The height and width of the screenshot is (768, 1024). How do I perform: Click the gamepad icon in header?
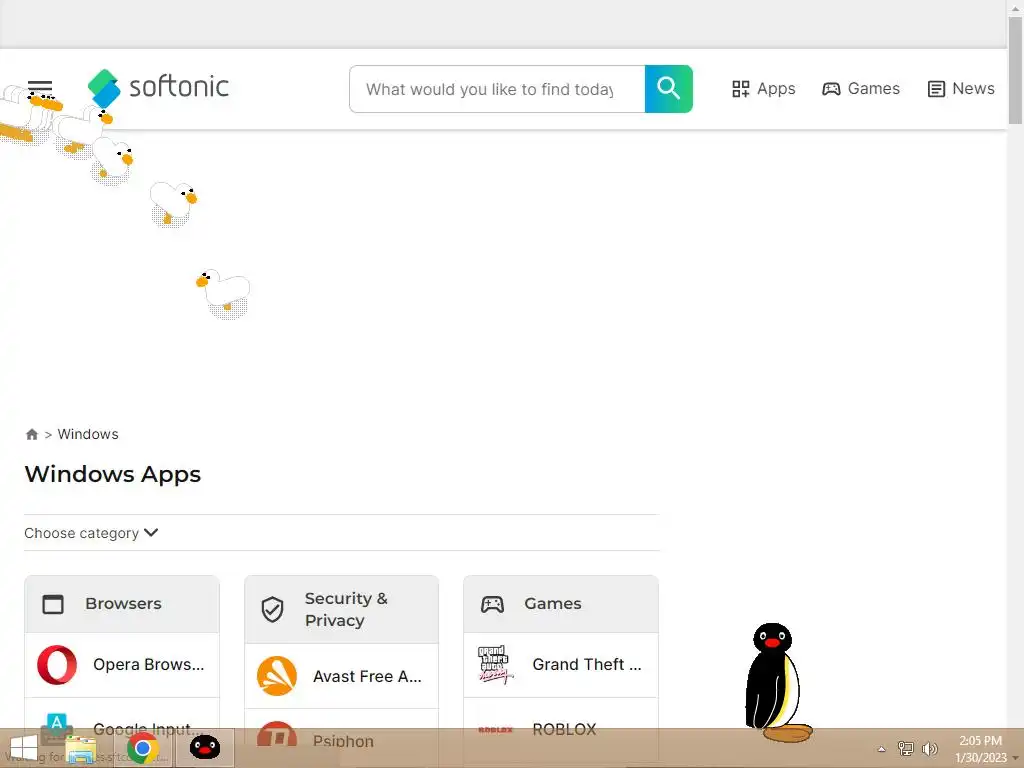(831, 89)
